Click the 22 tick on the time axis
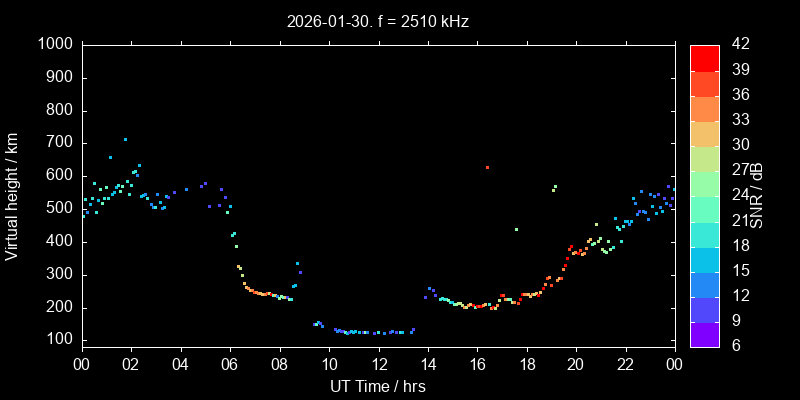This screenshot has height=400, width=800. point(626,366)
